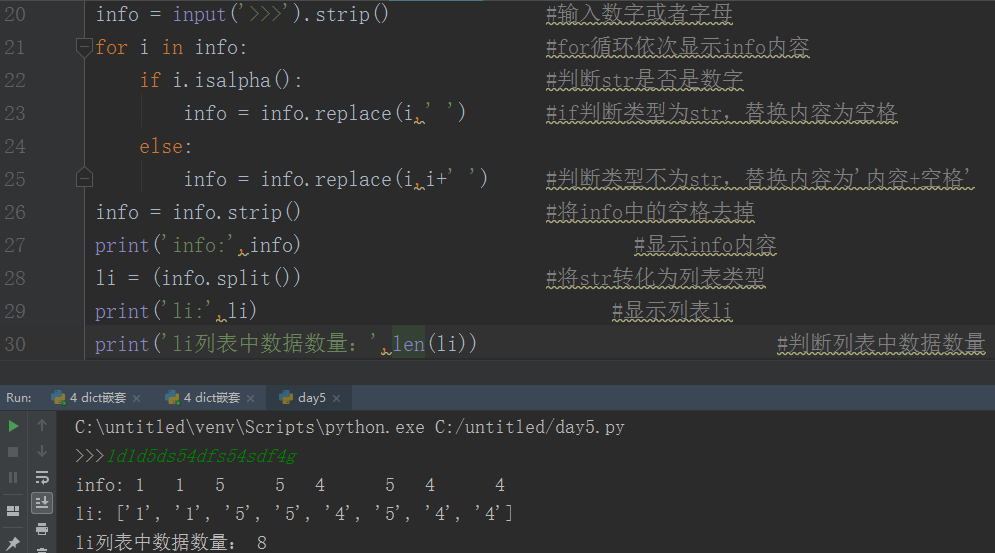995x553 pixels.
Task: Click the comment '#判断str是否是数字'
Action: coord(645,80)
